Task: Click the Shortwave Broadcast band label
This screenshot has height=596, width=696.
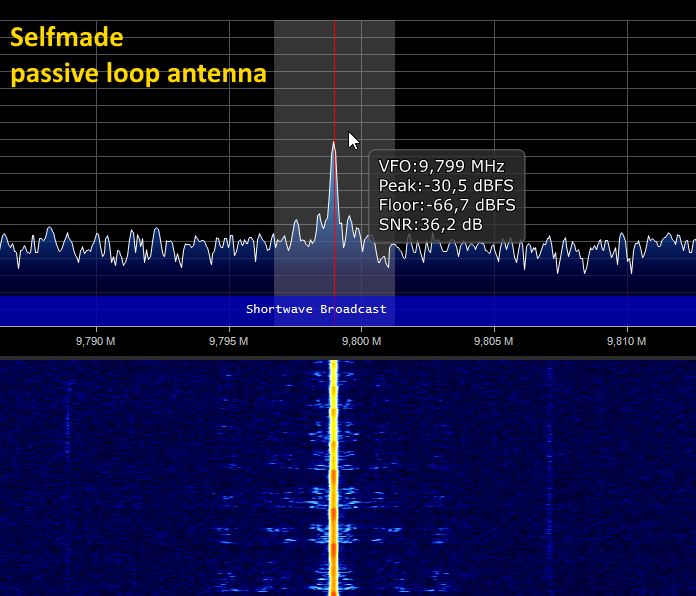Action: [316, 309]
